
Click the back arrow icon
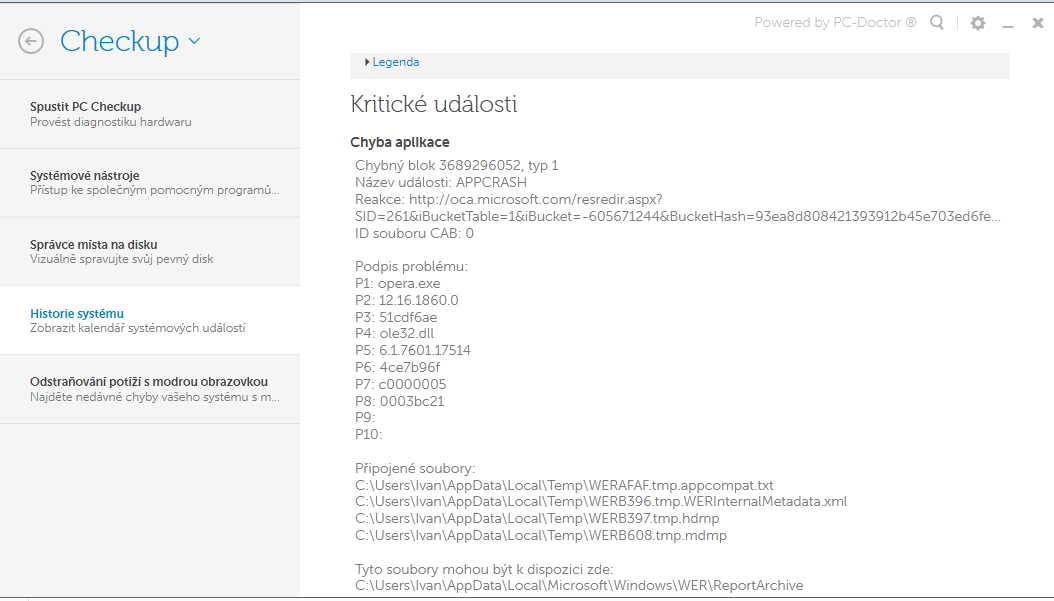[31, 41]
